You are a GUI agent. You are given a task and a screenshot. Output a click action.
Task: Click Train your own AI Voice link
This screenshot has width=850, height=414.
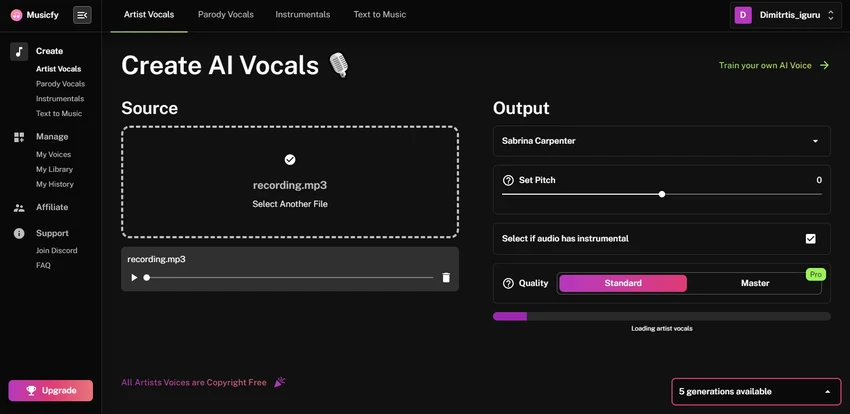tap(765, 66)
